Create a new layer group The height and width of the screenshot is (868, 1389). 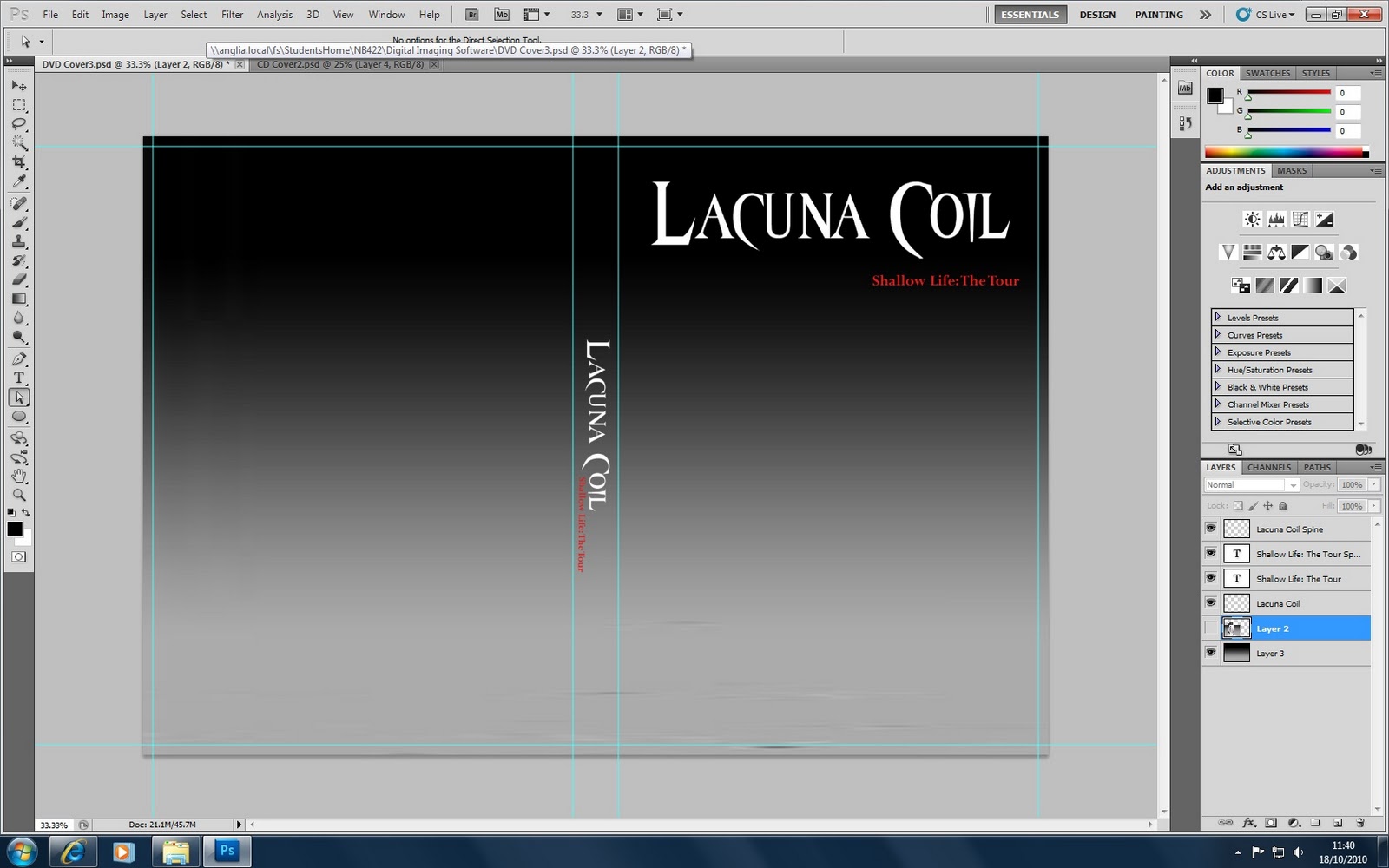1315,823
